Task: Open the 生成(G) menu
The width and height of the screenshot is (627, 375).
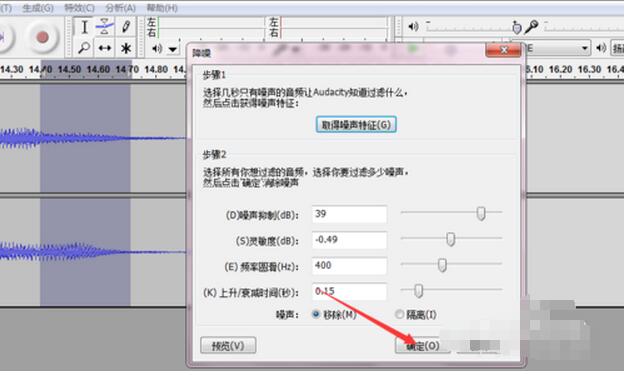Action: (38, 8)
